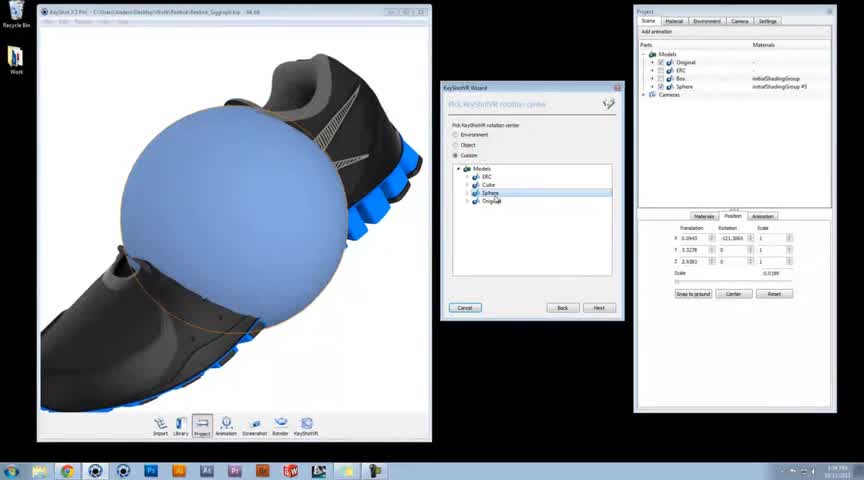Viewport: 864px width, 480px height.
Task: Click the Z translation stepper arrows
Action: pos(711,262)
